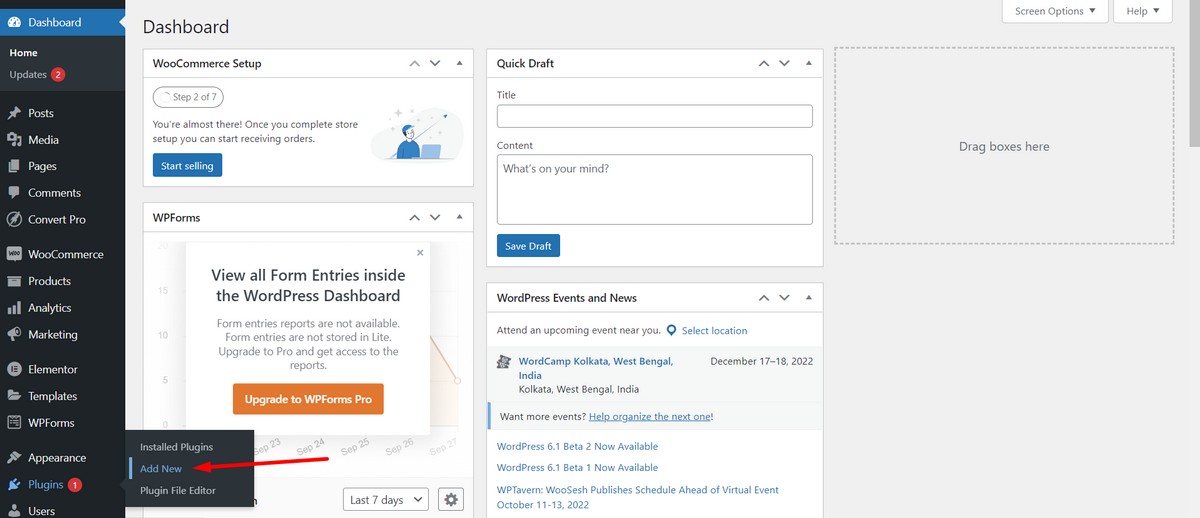
Task: Open the Posts pushpin icon
Action: click(14, 113)
